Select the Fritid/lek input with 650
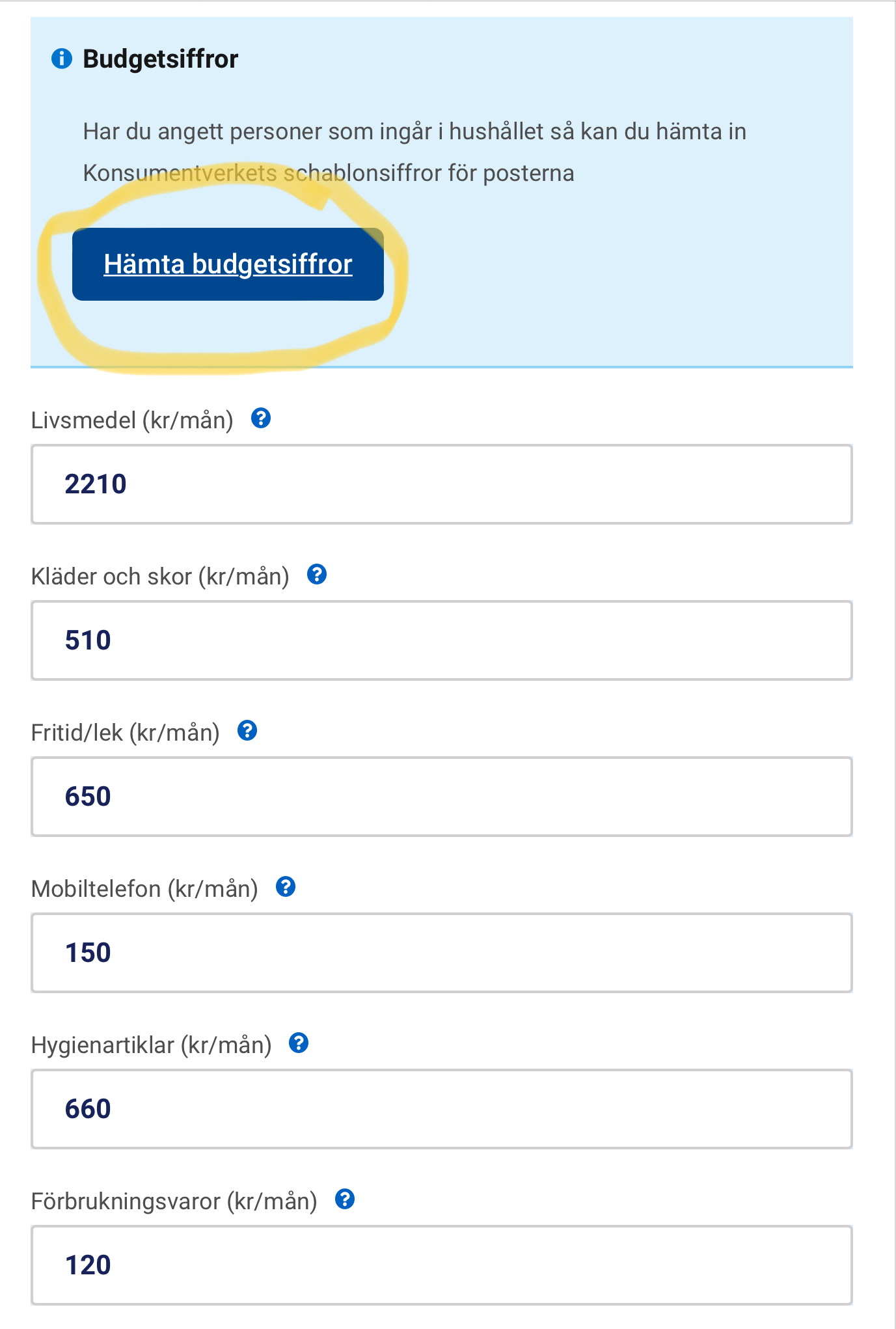 pyautogui.click(x=441, y=797)
